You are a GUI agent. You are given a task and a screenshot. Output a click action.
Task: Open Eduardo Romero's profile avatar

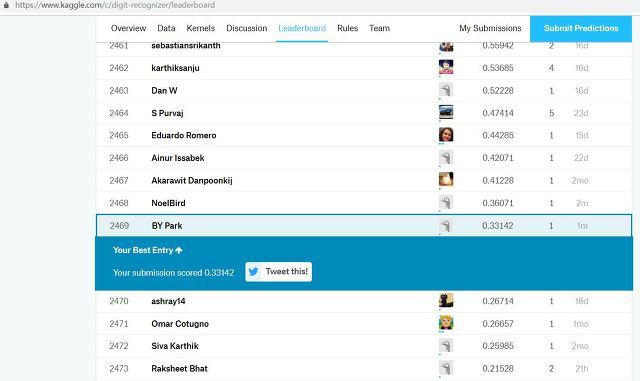(x=446, y=134)
